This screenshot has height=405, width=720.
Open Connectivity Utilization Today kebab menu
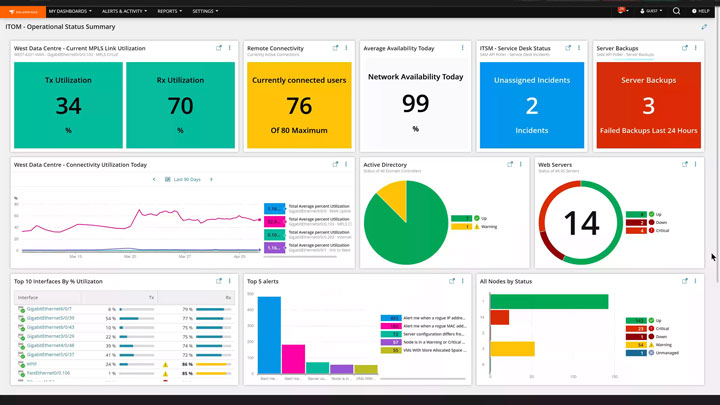point(346,164)
